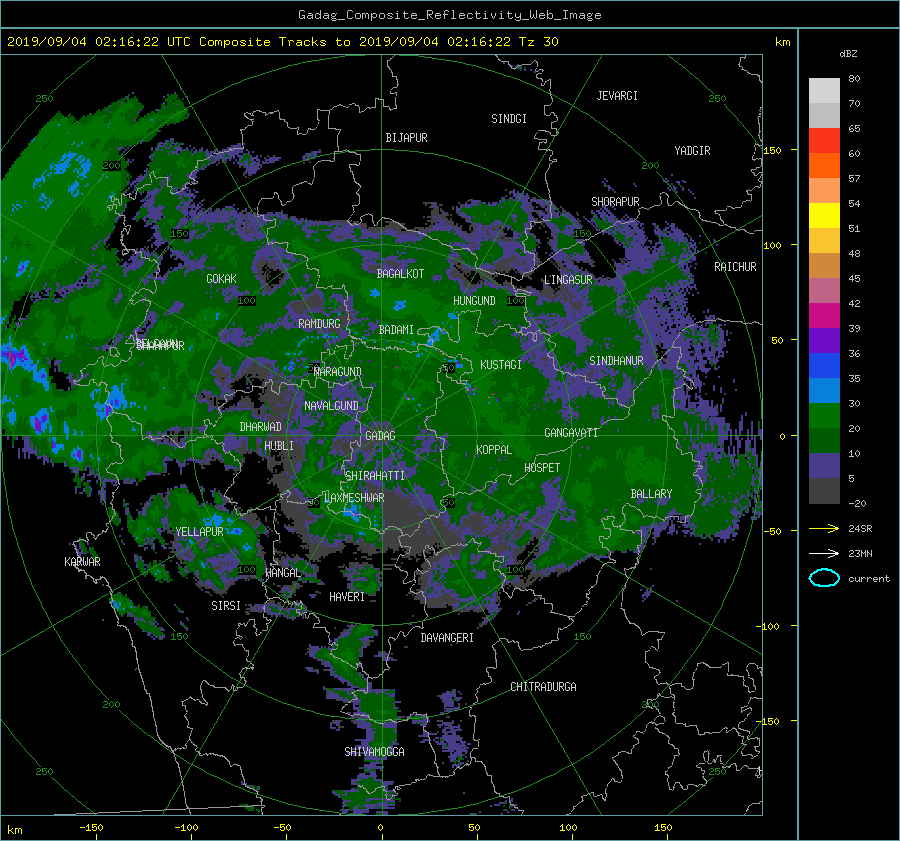
Task: Click the 'current' legend label
Action: click(x=869, y=579)
